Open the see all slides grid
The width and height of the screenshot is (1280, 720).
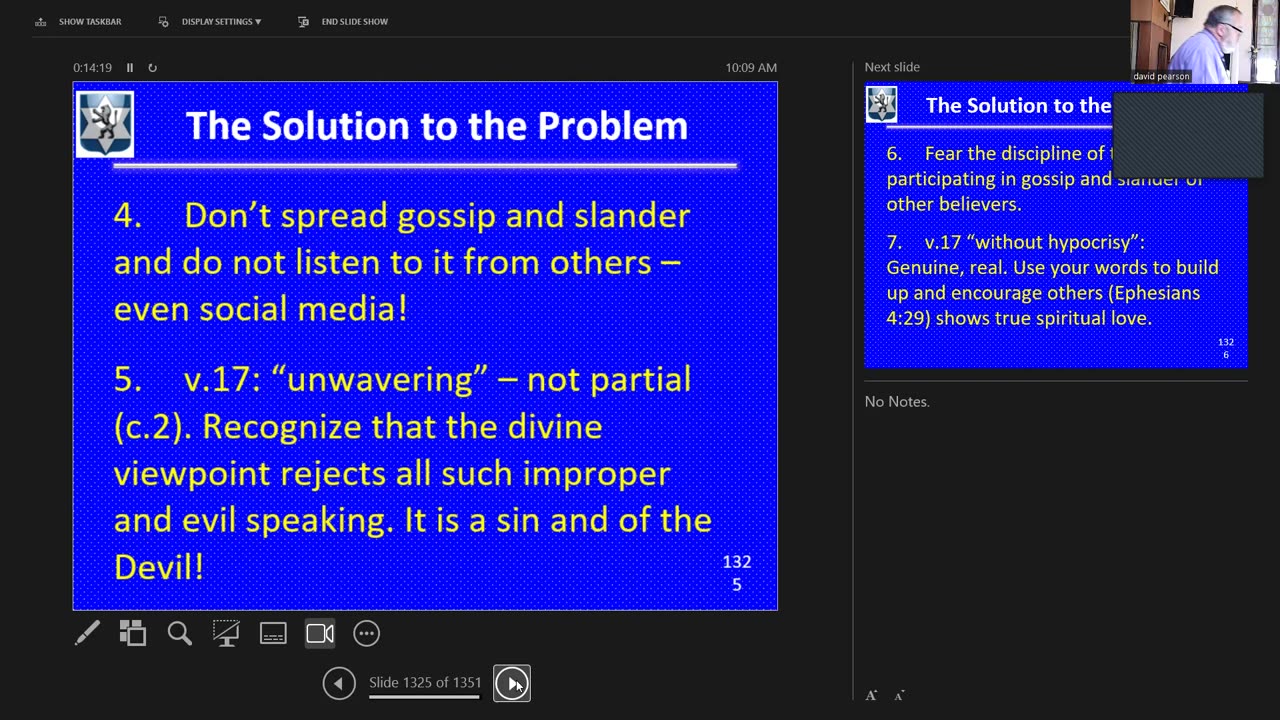pos(133,633)
